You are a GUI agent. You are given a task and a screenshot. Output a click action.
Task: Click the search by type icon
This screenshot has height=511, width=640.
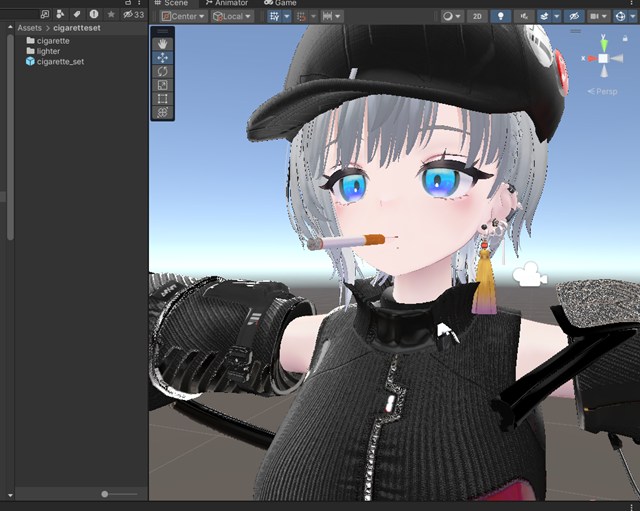tap(60, 15)
